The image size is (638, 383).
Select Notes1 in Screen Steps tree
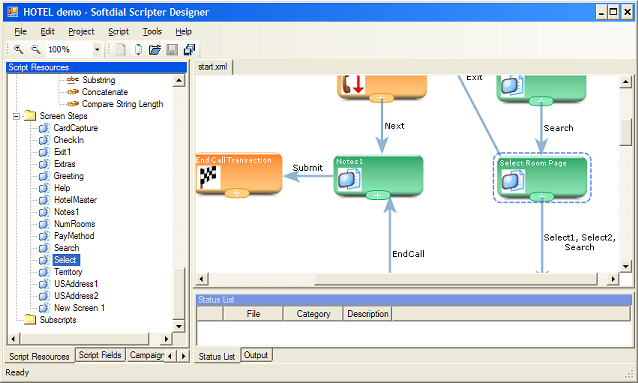[66, 212]
